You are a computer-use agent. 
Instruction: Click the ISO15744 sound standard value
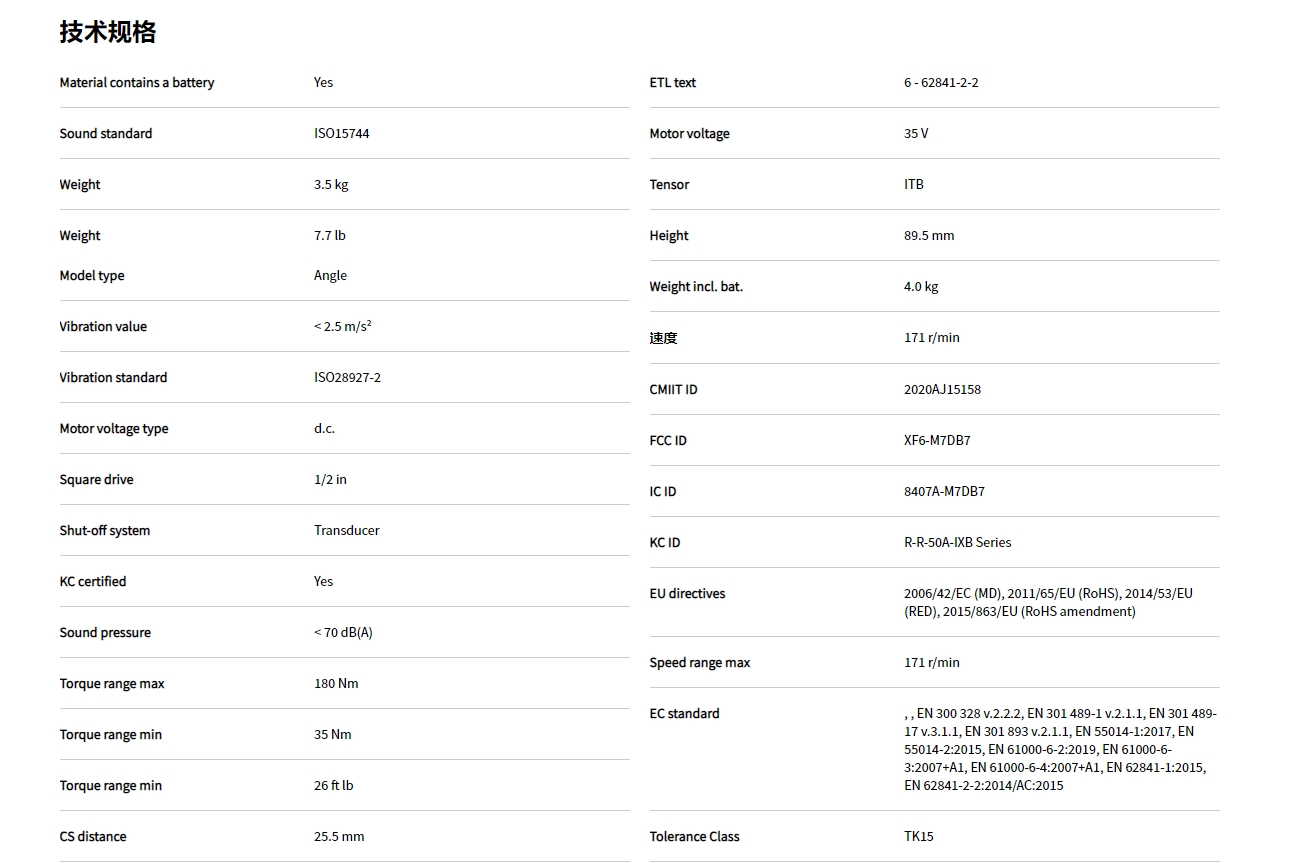pyautogui.click(x=341, y=134)
